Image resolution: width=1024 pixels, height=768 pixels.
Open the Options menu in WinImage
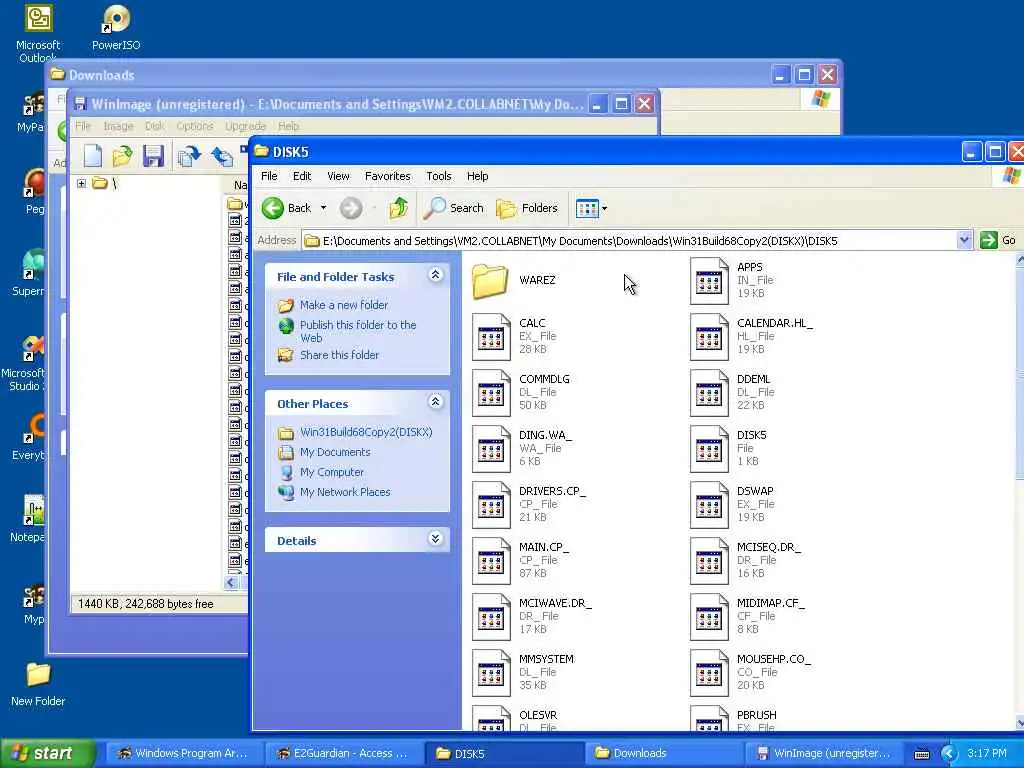tap(195, 126)
